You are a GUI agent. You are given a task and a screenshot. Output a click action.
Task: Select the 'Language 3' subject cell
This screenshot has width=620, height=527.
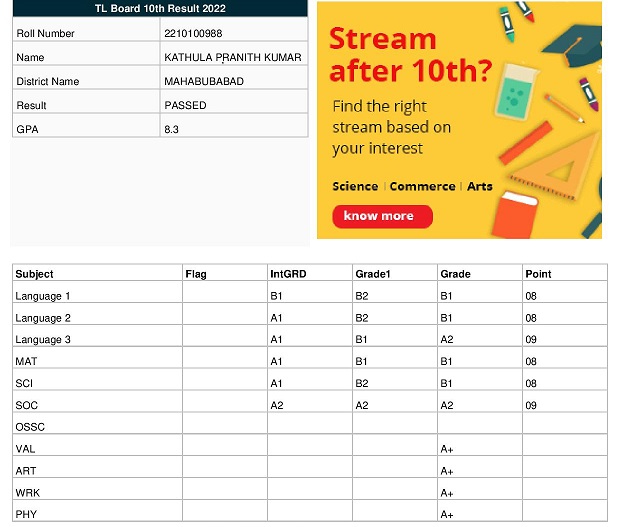pos(97,336)
